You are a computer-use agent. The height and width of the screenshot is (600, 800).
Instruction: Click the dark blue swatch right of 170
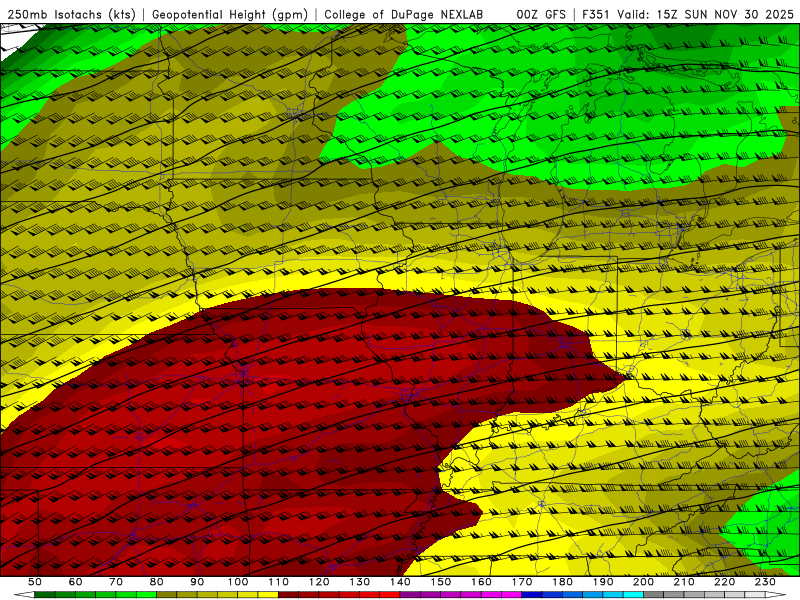tap(532, 594)
